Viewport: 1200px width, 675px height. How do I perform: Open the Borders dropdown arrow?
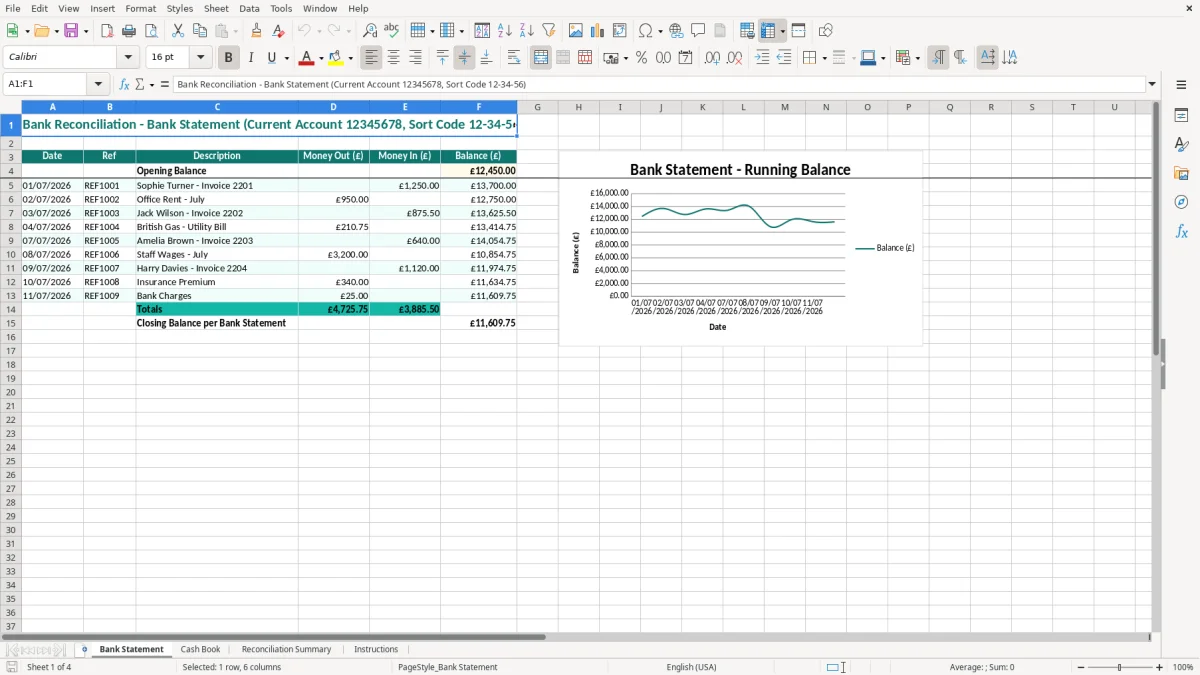[823, 59]
